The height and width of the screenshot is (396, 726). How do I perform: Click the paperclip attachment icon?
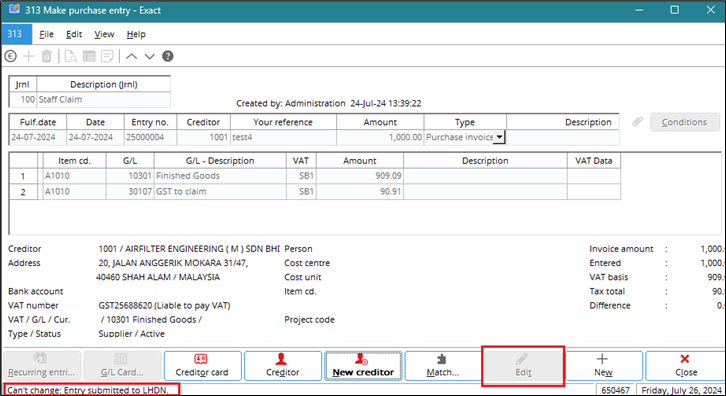(x=638, y=122)
